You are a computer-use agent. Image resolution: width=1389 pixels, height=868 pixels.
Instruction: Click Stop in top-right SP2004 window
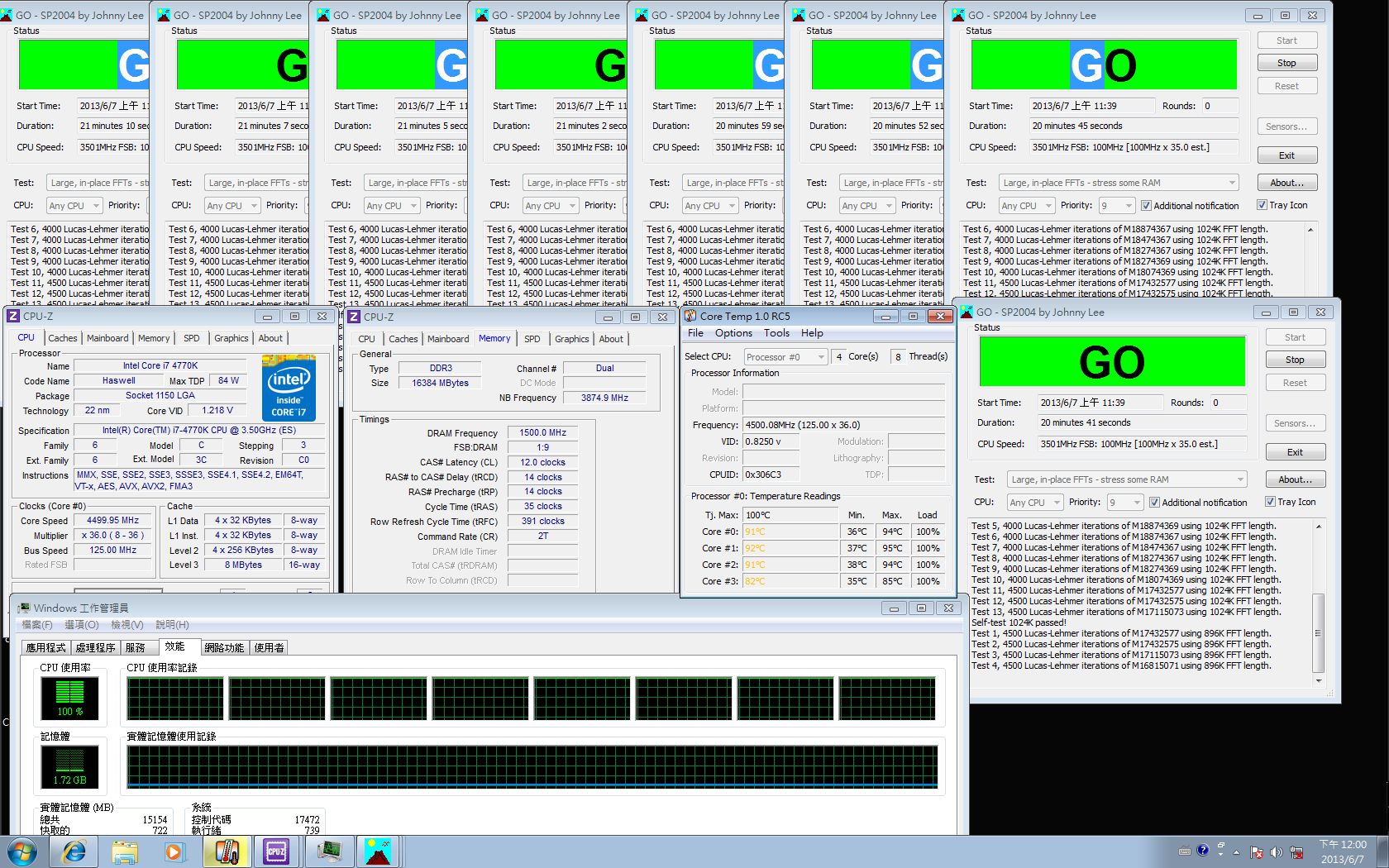[1286, 63]
